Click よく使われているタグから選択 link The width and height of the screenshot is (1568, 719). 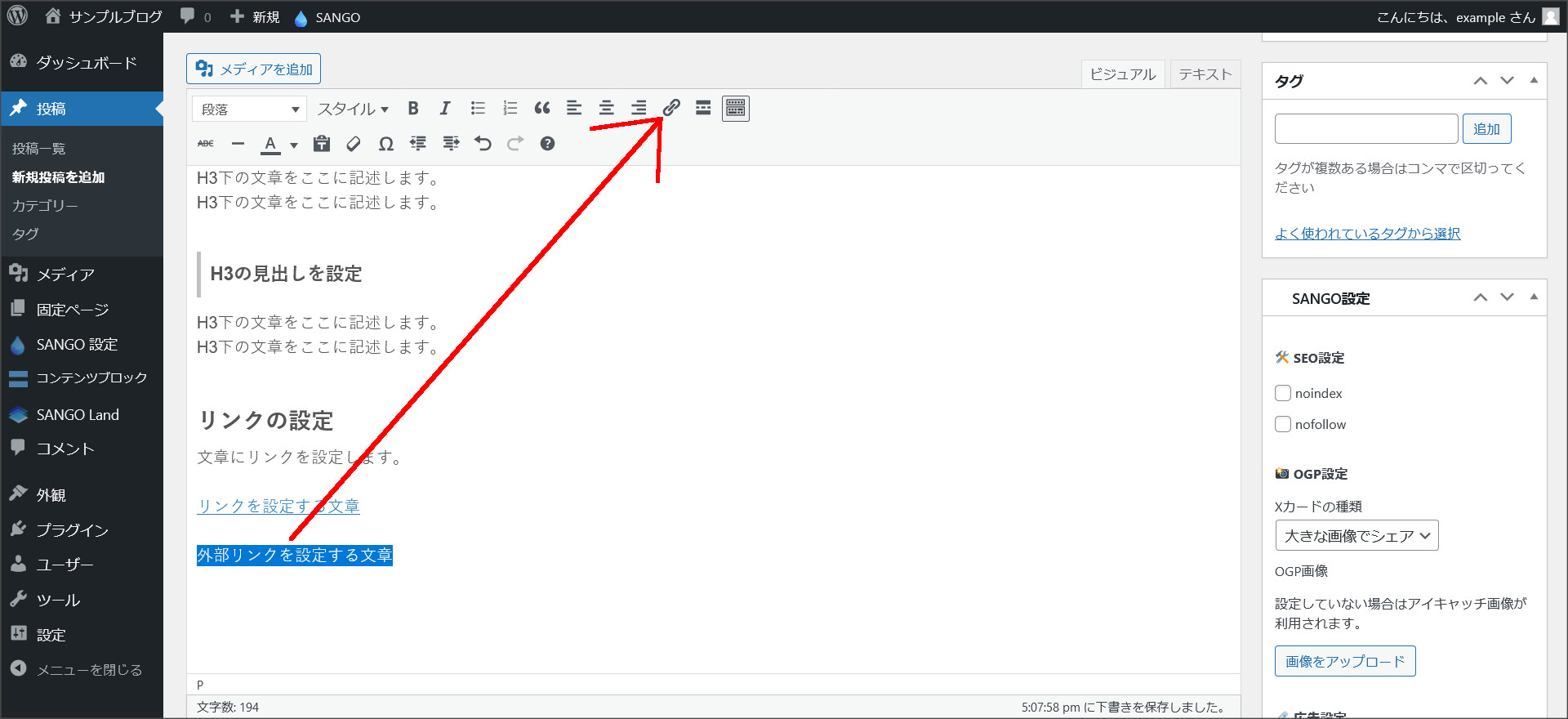1367,234
